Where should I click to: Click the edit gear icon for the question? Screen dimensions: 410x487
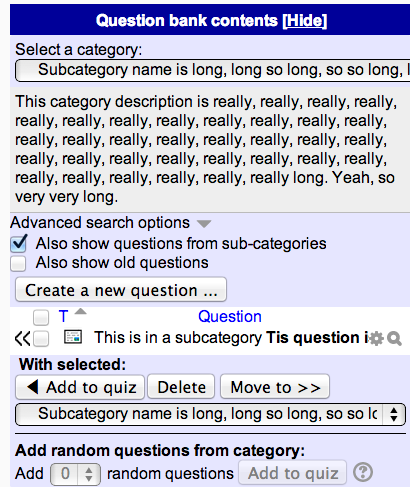pos(377,339)
